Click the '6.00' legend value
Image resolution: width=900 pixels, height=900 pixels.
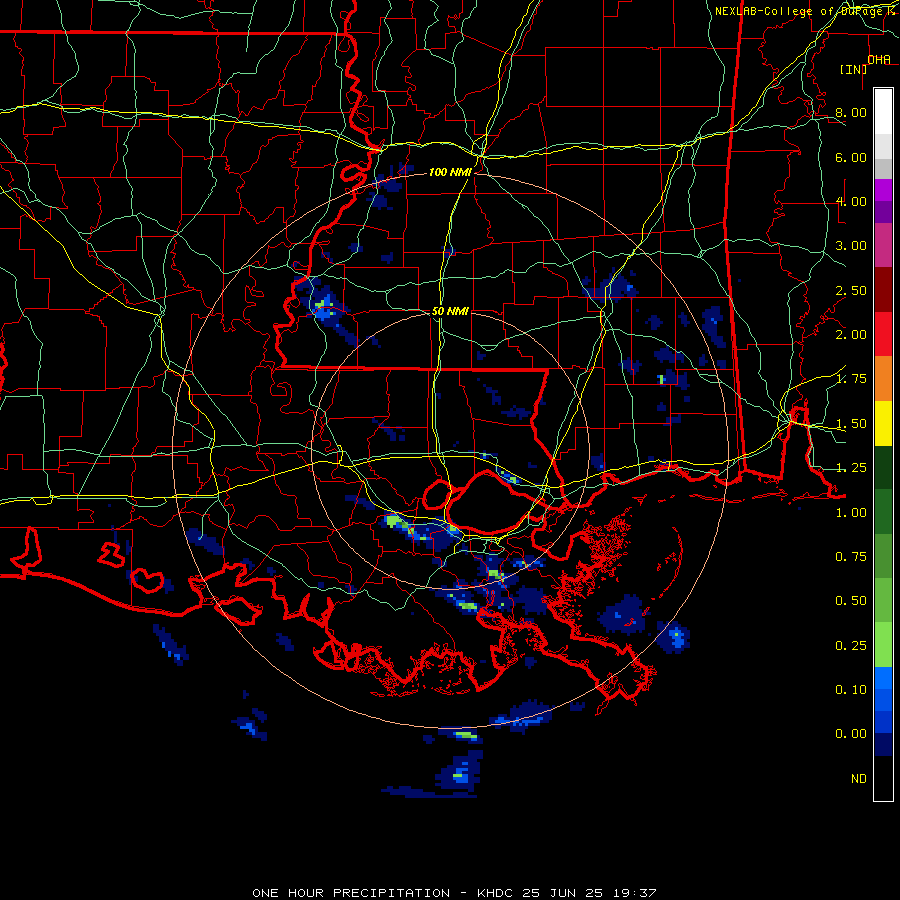851,157
